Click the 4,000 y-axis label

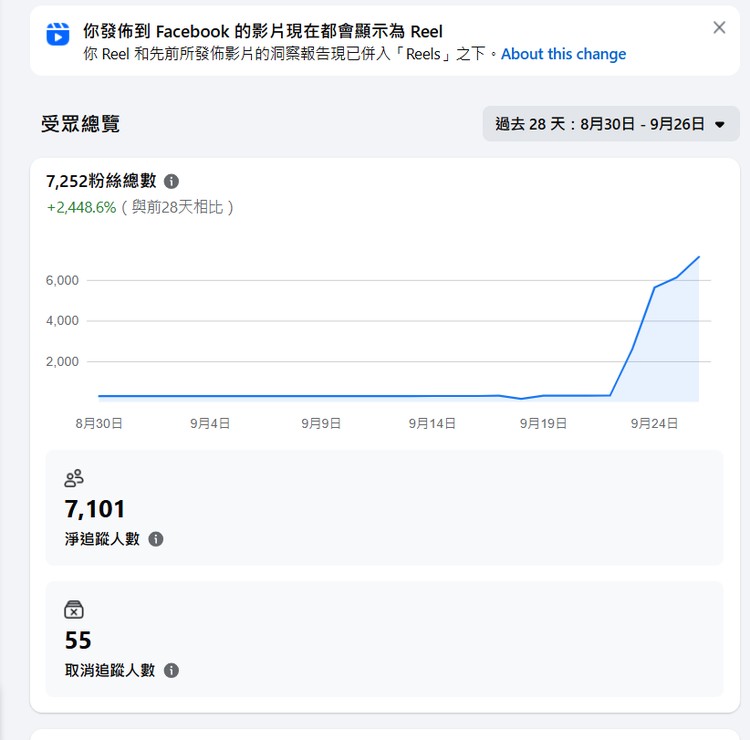tap(62, 320)
